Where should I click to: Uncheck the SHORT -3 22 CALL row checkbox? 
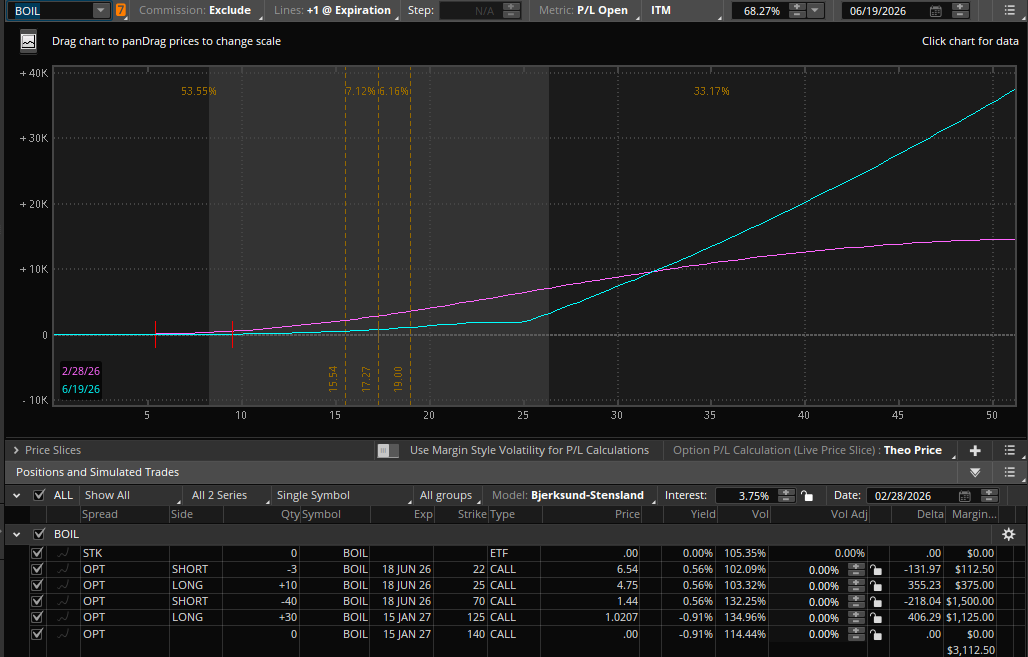37,569
